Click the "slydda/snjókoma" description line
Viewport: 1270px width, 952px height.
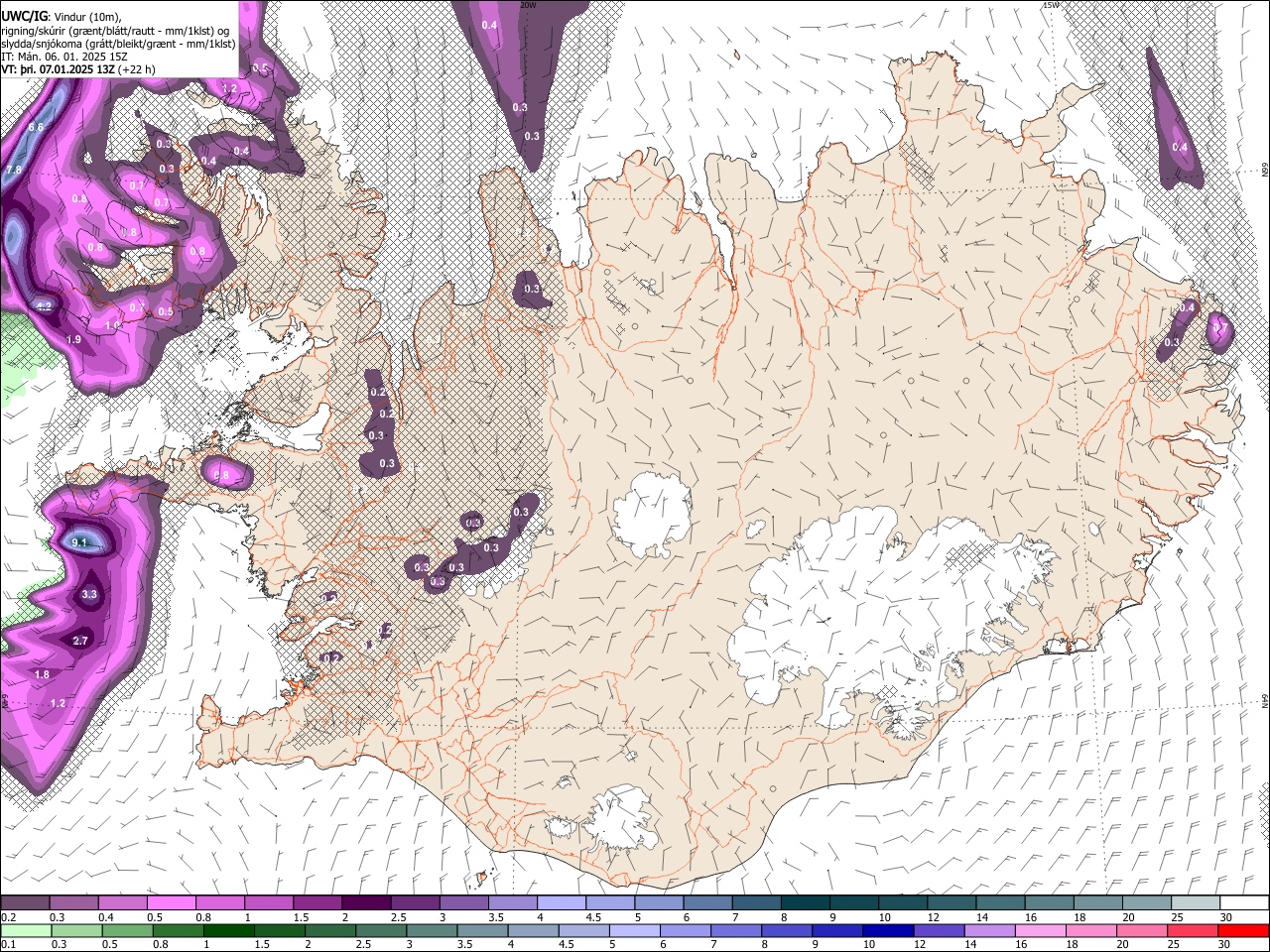click(118, 44)
